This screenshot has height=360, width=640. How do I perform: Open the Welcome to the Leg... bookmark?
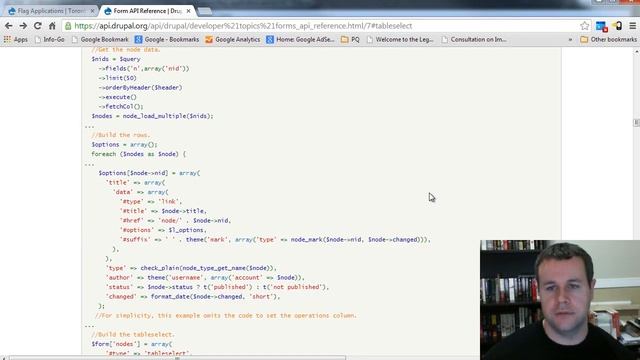point(400,40)
